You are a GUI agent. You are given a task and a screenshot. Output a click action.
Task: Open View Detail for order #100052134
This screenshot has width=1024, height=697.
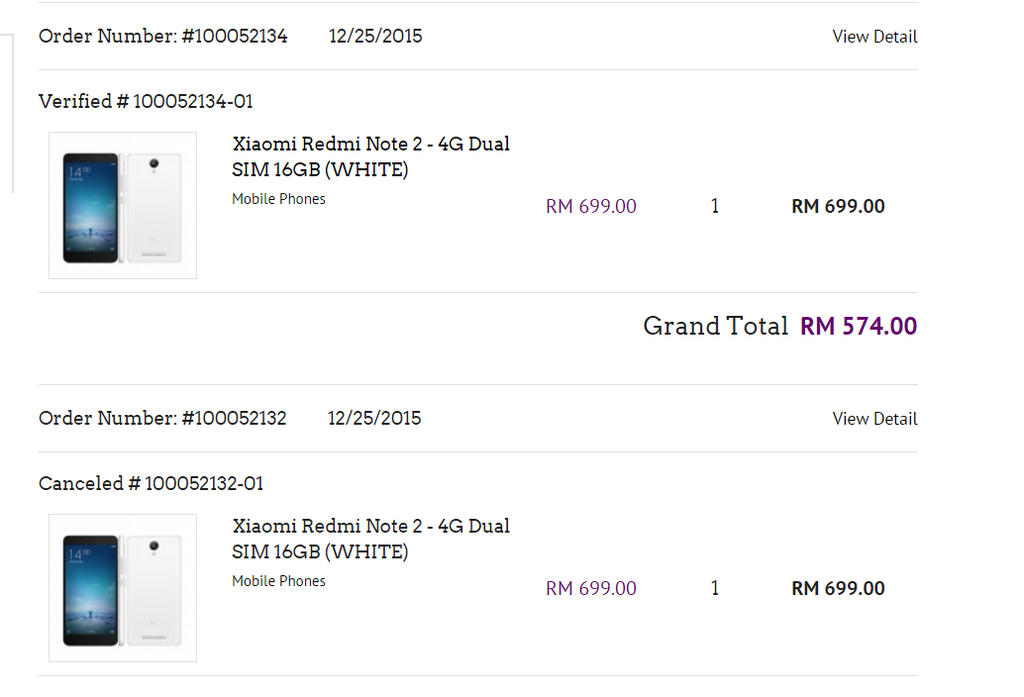click(x=874, y=37)
